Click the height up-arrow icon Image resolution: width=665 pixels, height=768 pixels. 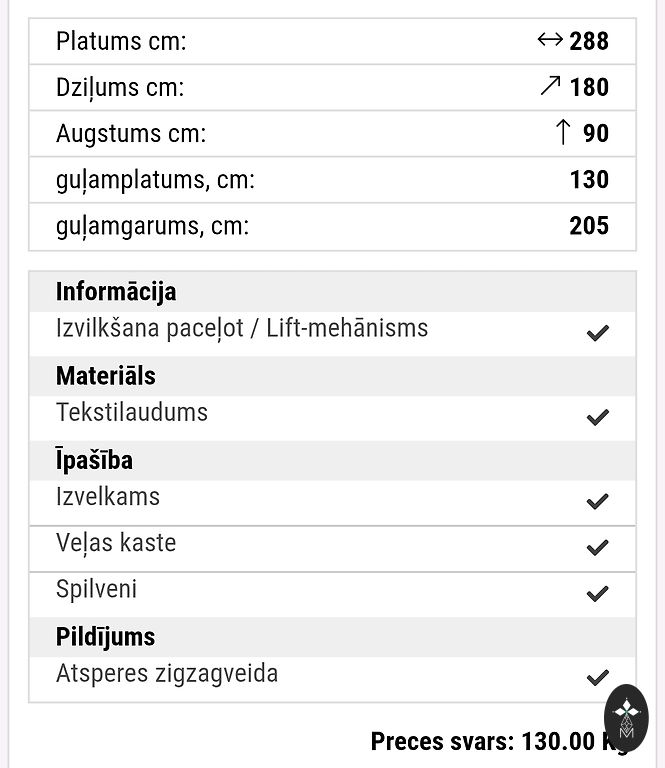[x=563, y=132]
